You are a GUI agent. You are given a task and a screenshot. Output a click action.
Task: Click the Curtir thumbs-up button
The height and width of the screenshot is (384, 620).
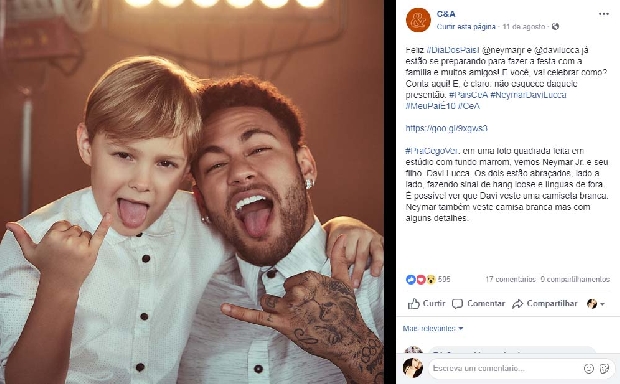click(x=426, y=304)
